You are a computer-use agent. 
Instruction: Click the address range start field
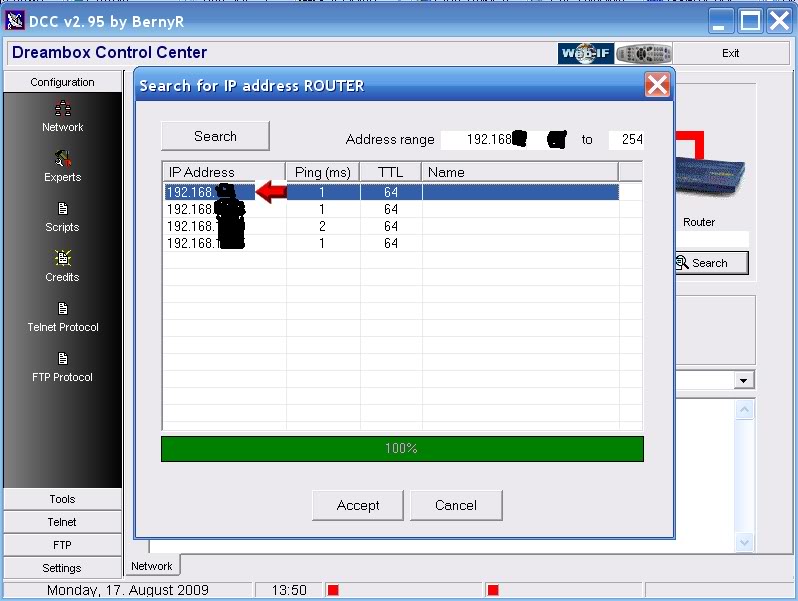pyautogui.click(x=504, y=139)
